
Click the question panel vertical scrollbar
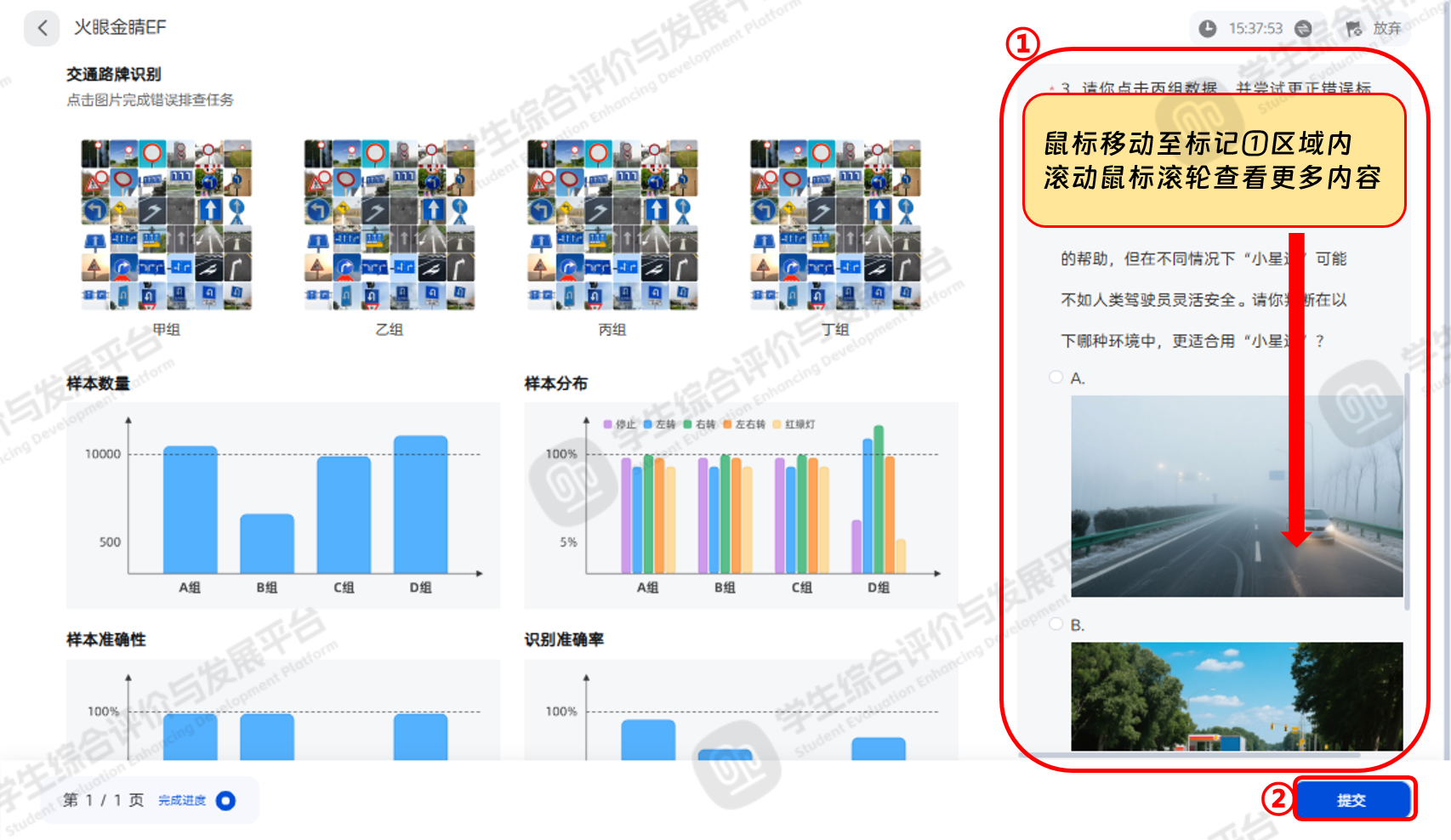[1407, 493]
